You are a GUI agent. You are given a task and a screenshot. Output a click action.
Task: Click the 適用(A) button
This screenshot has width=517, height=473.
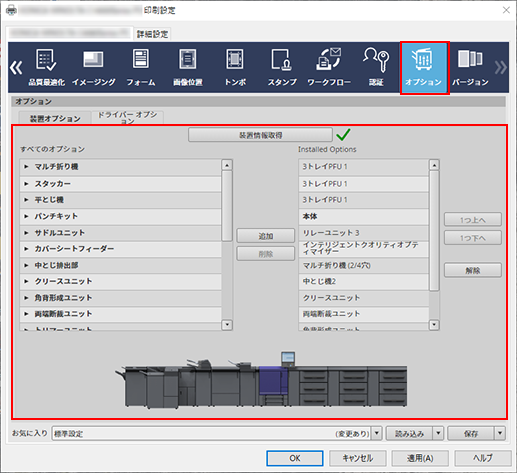[420, 458]
